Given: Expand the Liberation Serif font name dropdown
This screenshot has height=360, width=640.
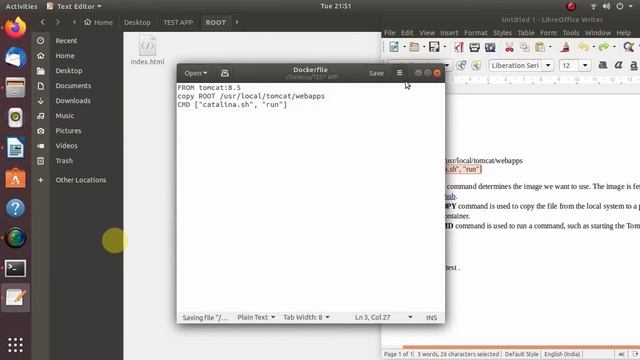Looking at the screenshot, I should 548,65.
